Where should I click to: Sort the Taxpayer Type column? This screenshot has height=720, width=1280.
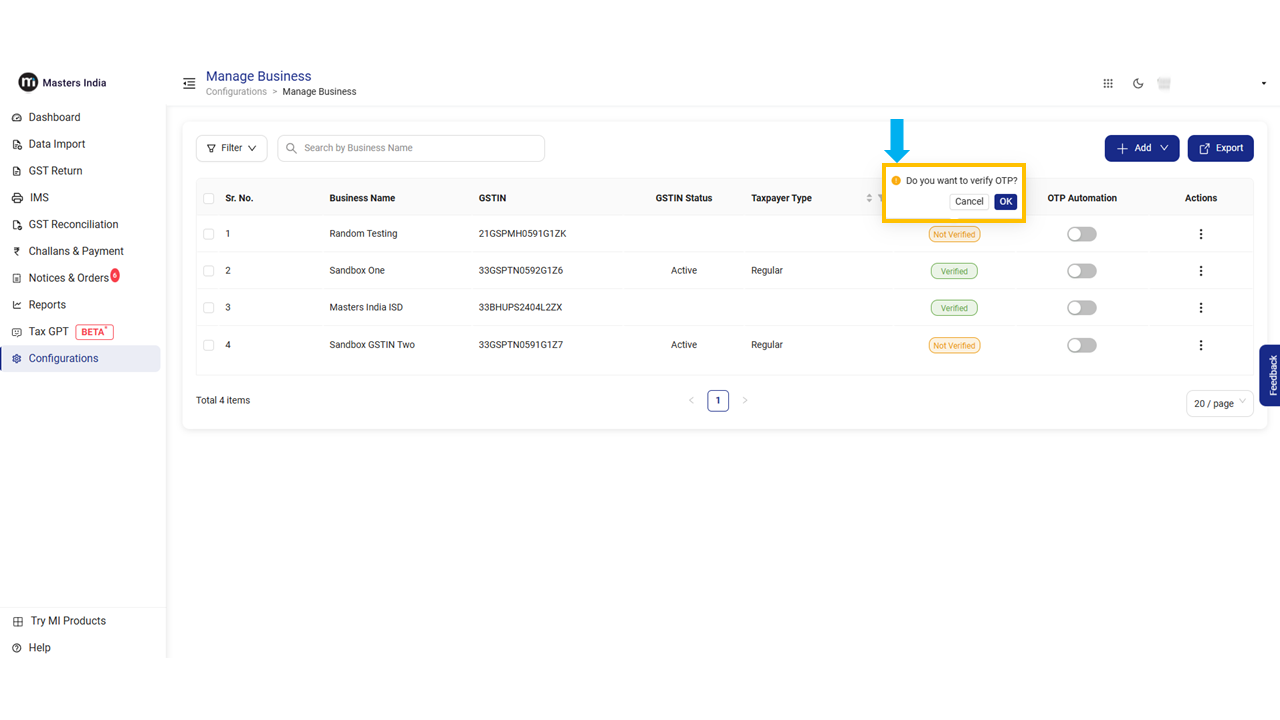pyautogui.click(x=869, y=198)
